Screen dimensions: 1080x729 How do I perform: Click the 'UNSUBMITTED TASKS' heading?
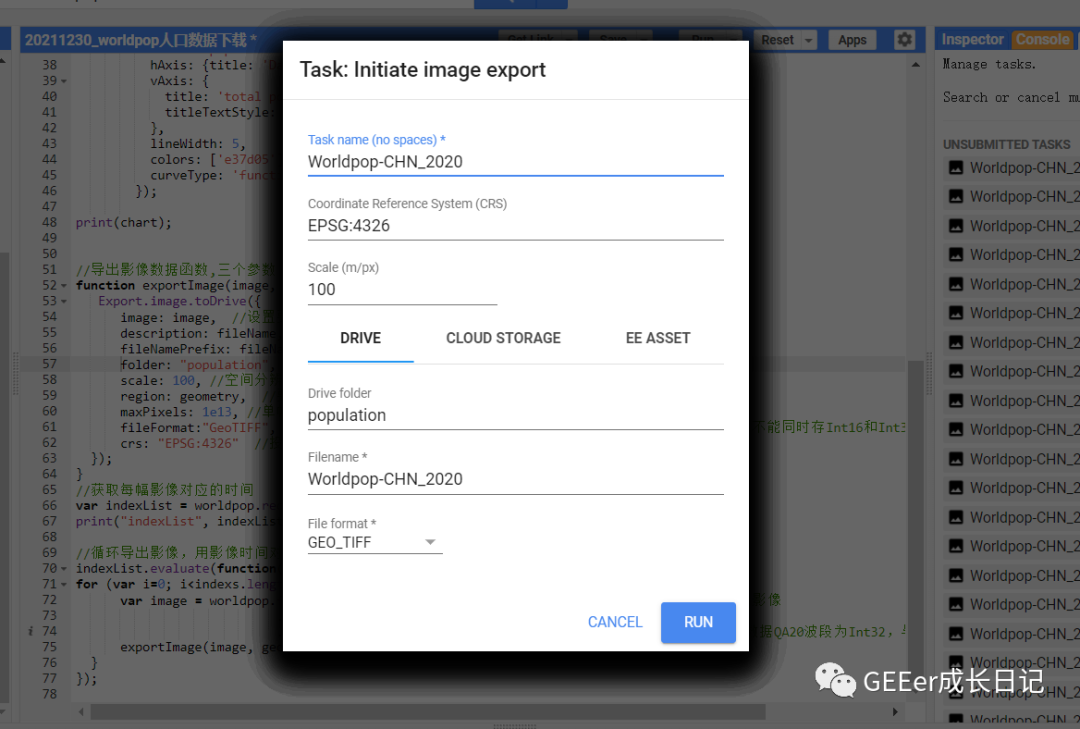tap(1006, 144)
